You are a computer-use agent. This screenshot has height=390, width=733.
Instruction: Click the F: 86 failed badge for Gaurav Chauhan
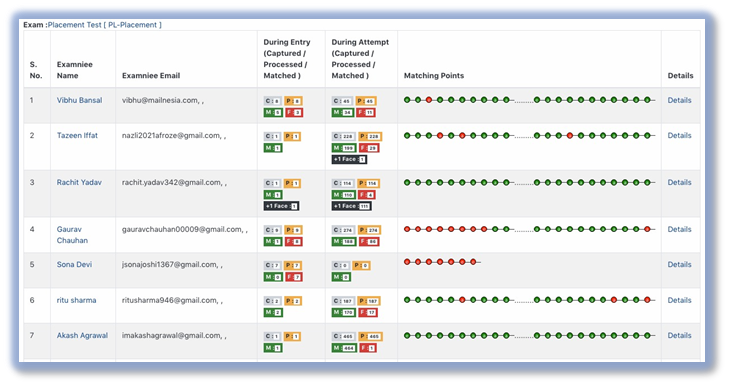pyautogui.click(x=369, y=241)
